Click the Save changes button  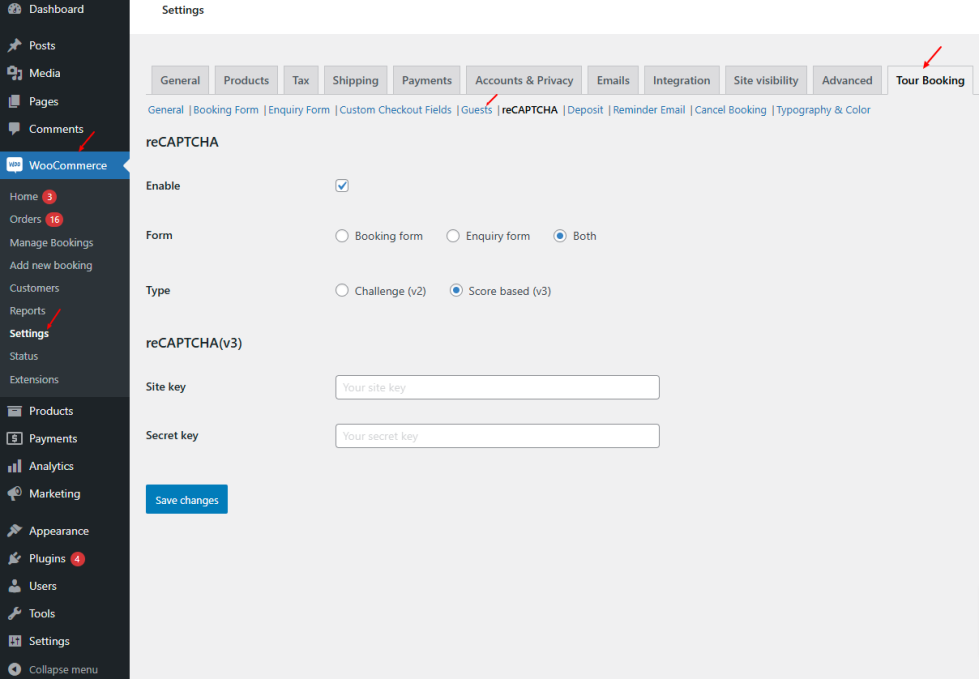pos(187,500)
